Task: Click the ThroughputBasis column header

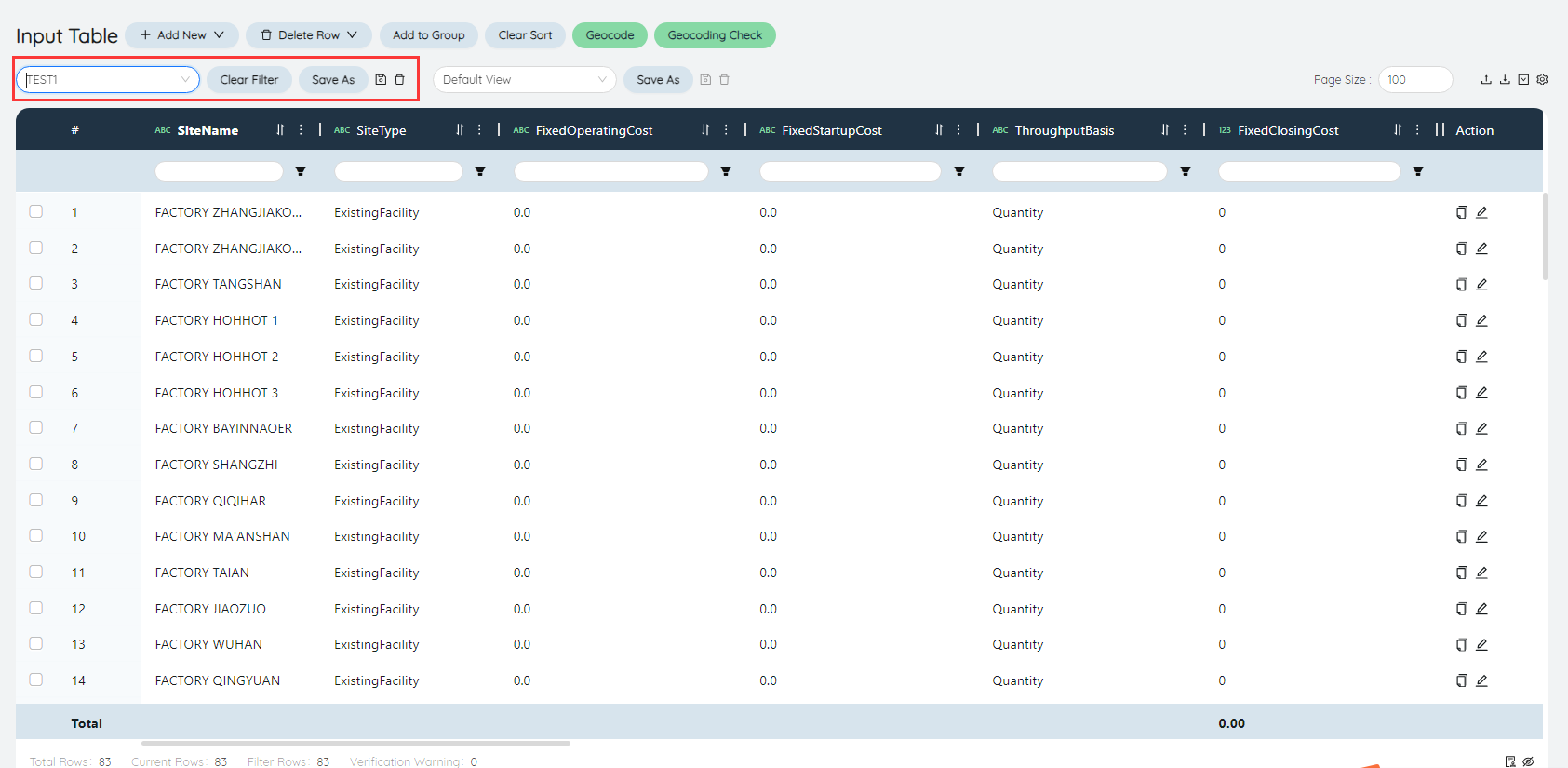Action: tap(1064, 130)
